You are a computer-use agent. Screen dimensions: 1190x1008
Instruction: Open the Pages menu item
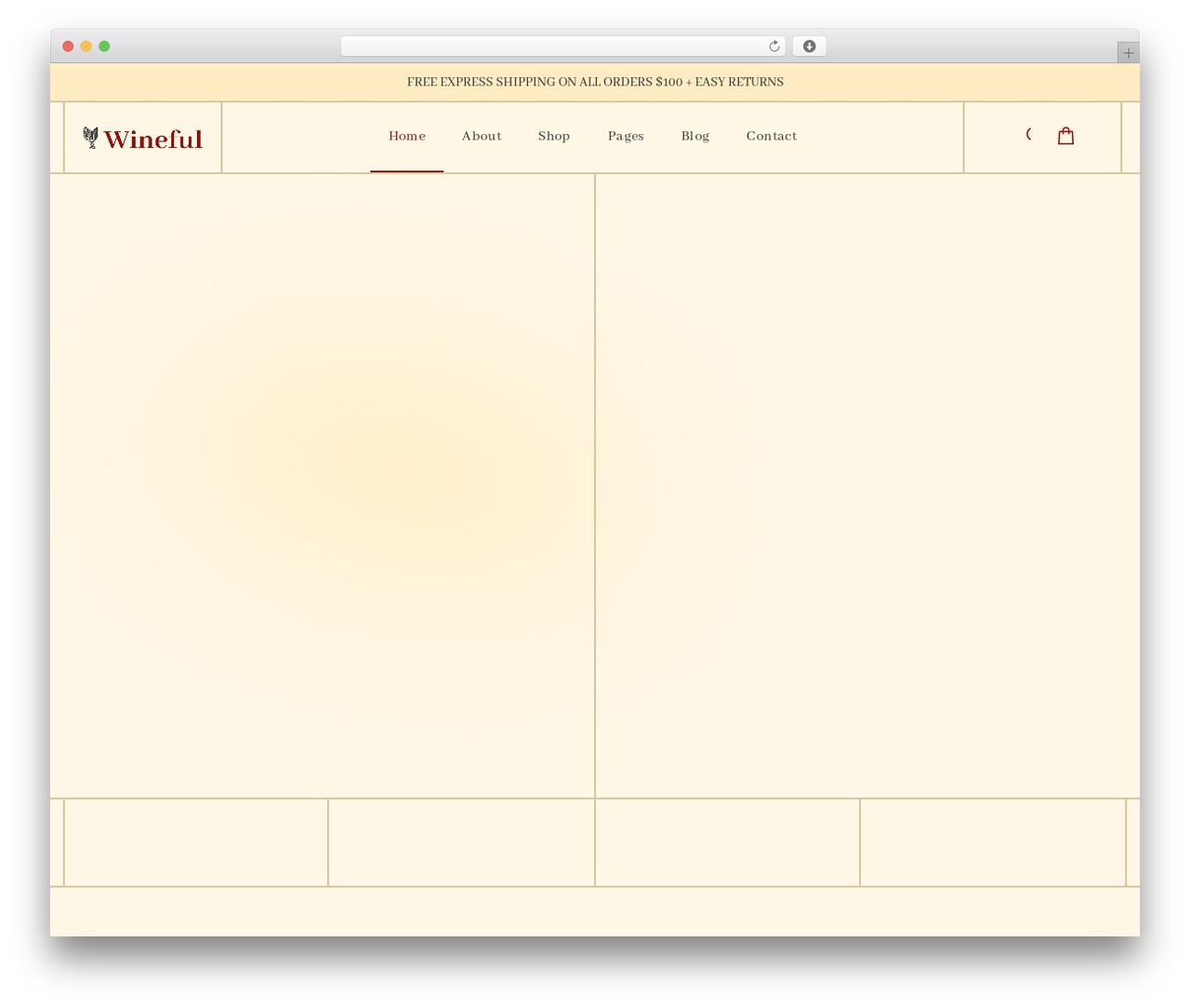coord(626,136)
